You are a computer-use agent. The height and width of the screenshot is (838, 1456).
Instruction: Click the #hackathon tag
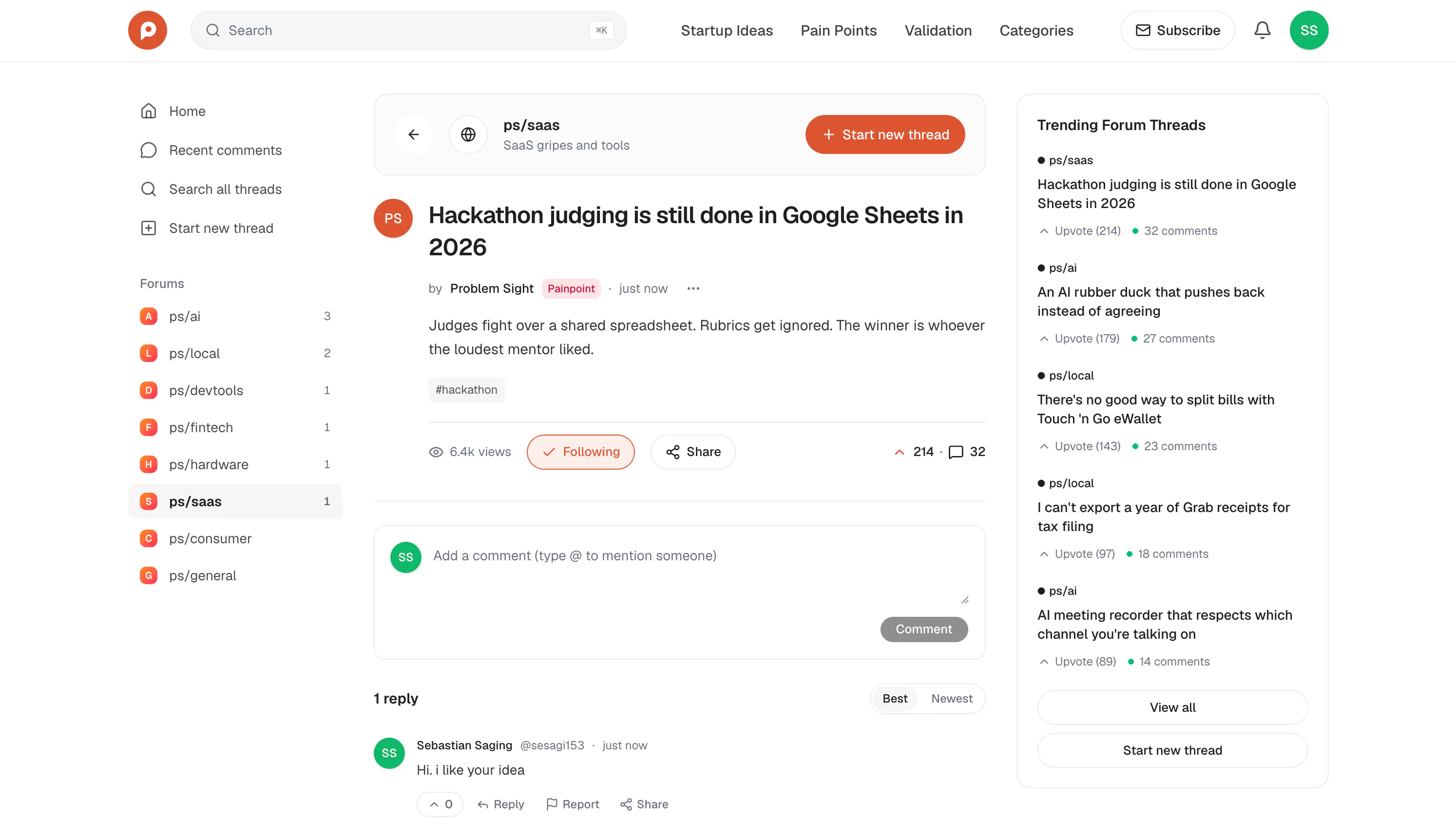[x=466, y=390]
